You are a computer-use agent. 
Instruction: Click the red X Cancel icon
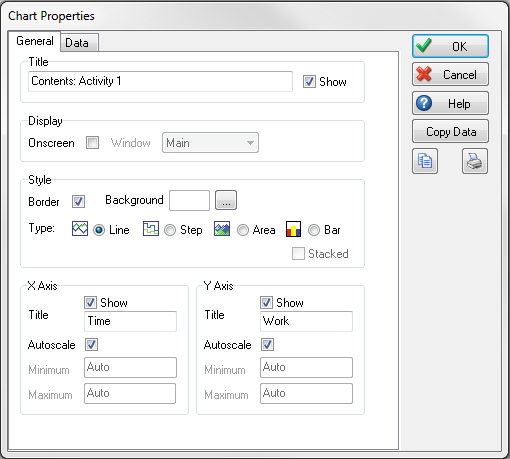pos(424,74)
